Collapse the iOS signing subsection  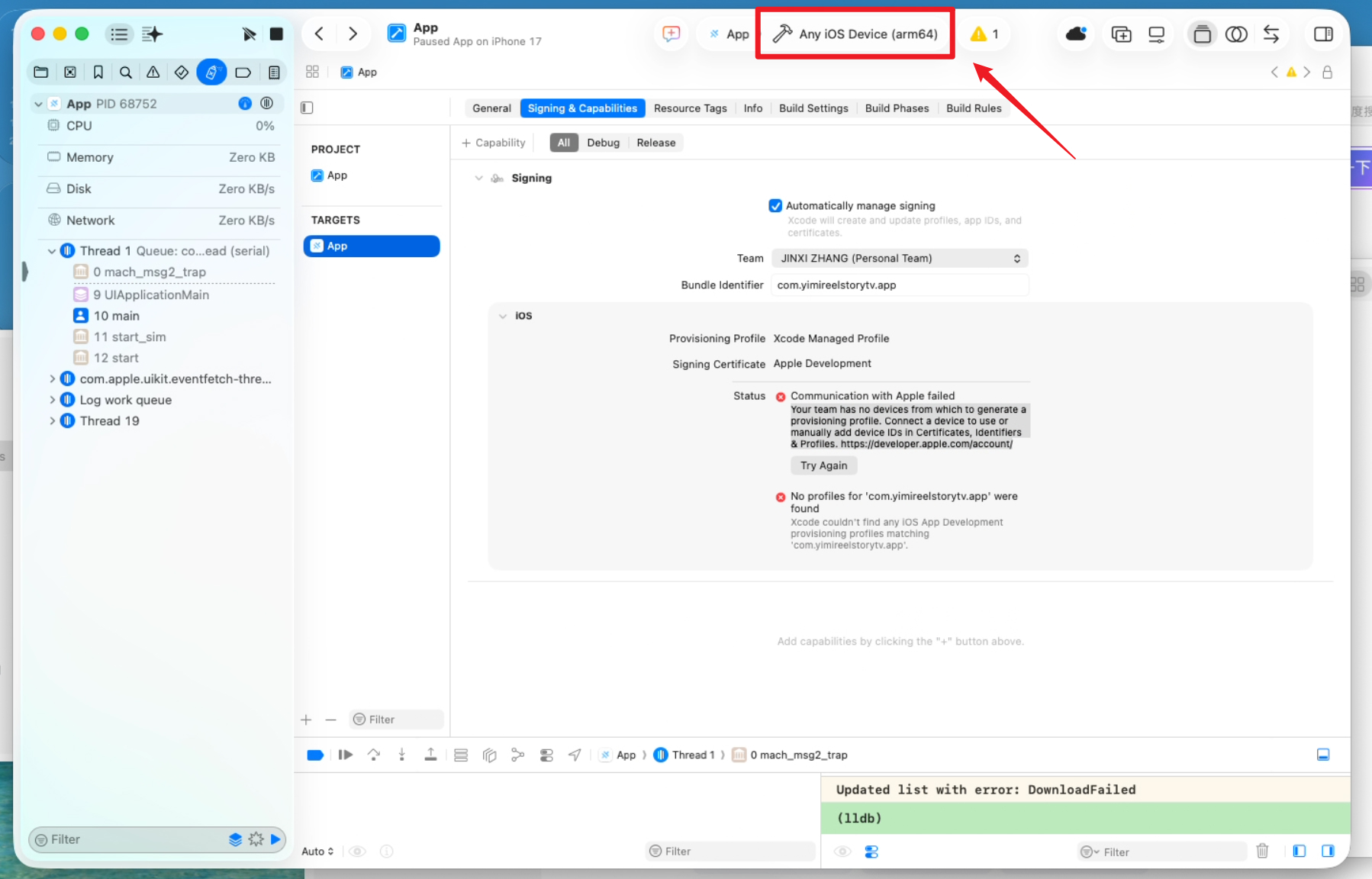pos(502,316)
